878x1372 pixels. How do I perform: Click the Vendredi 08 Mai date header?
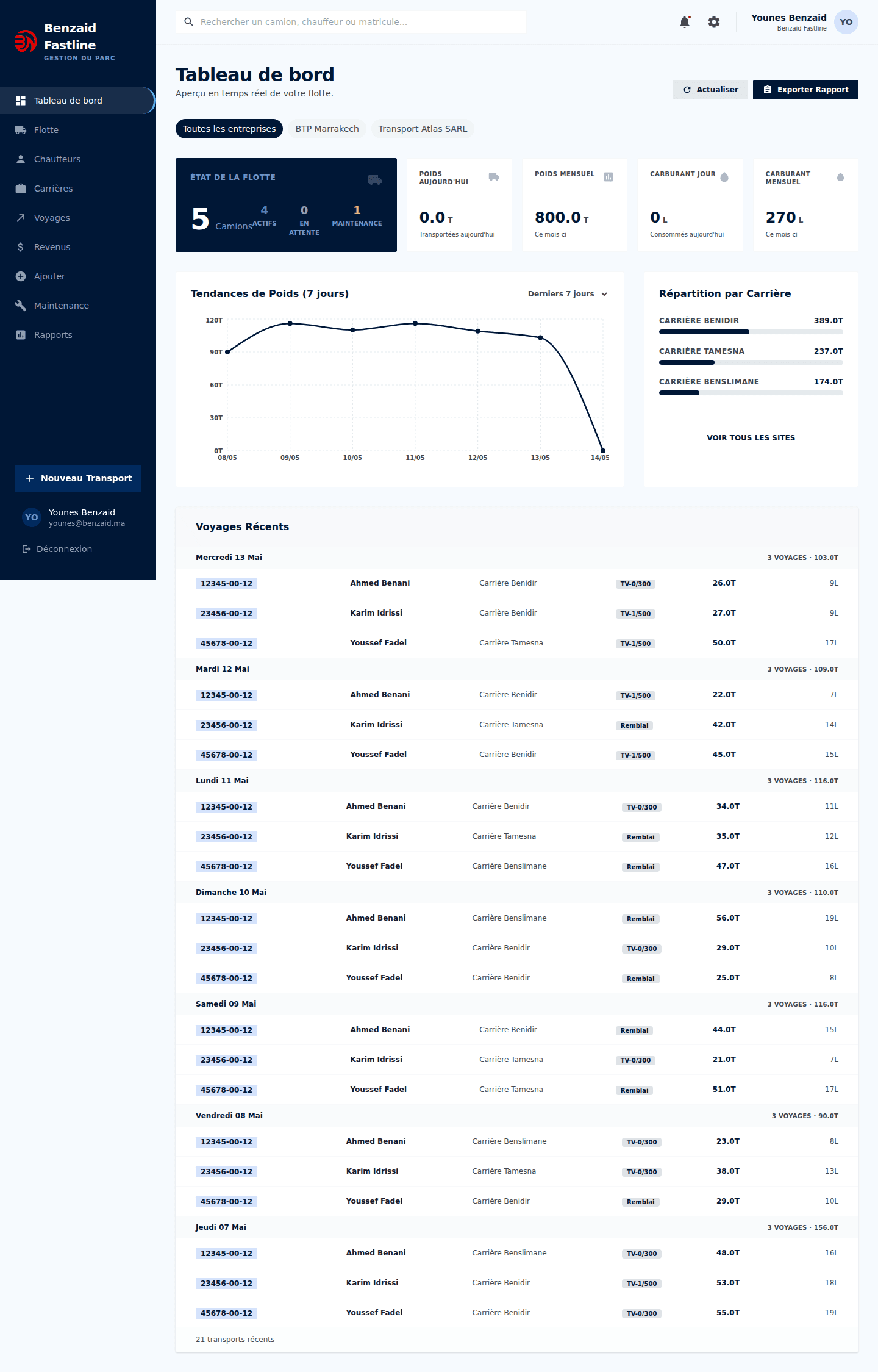(x=229, y=1116)
